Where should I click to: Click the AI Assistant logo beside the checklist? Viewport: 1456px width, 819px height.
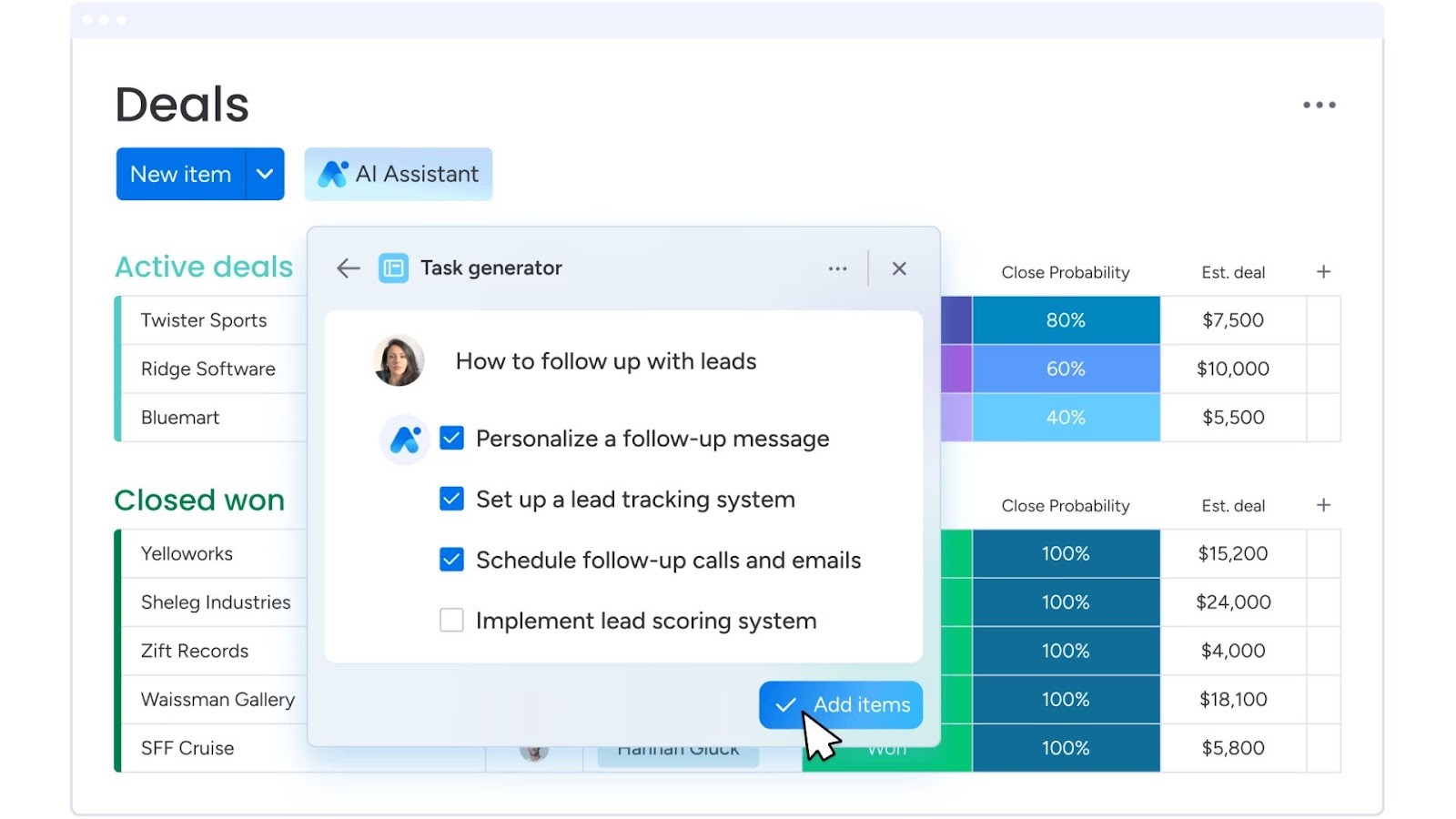point(404,439)
